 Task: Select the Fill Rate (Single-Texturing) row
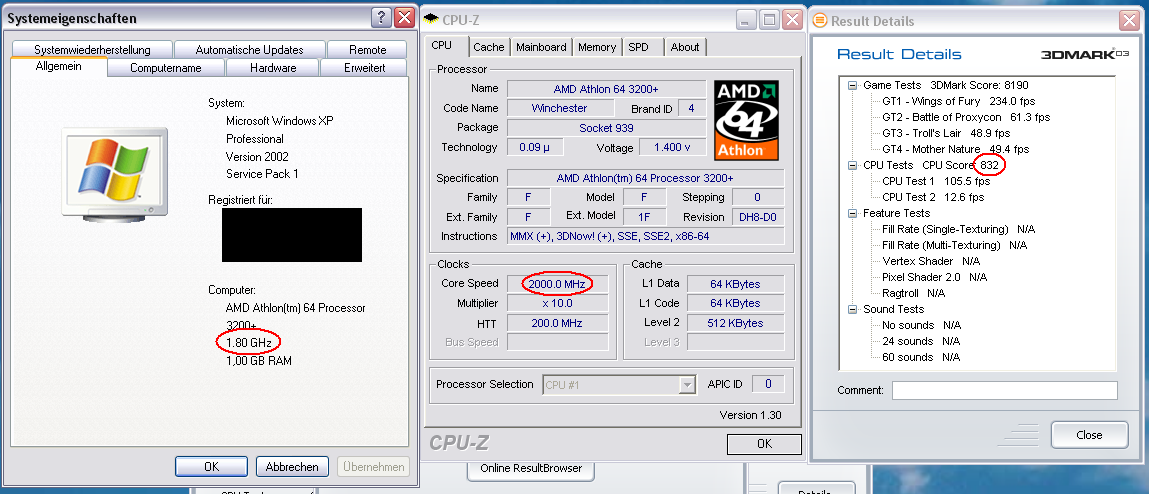click(958, 229)
